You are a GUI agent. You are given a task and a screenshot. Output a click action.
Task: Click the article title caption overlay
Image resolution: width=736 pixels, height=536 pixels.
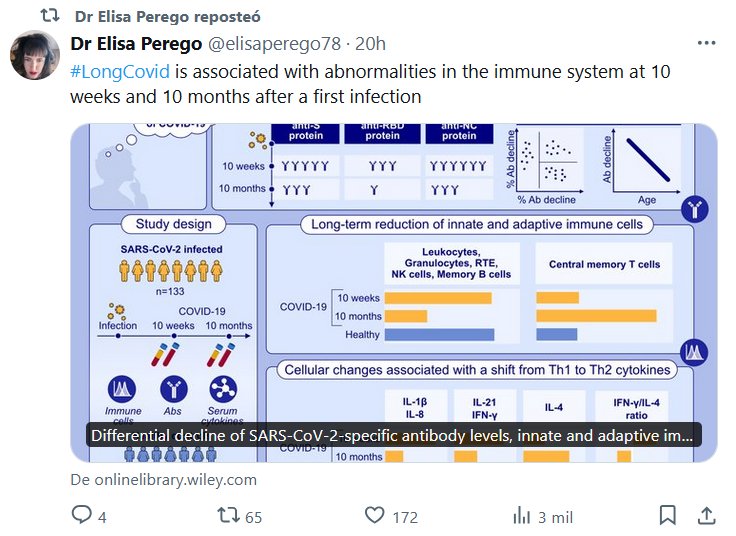point(393,436)
